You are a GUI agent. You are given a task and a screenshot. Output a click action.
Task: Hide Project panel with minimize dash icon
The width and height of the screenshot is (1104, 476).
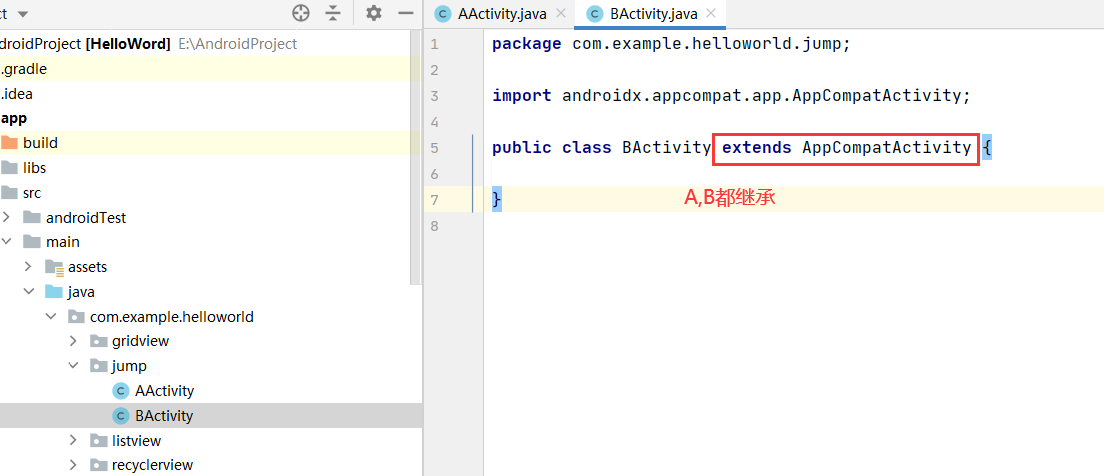click(406, 13)
